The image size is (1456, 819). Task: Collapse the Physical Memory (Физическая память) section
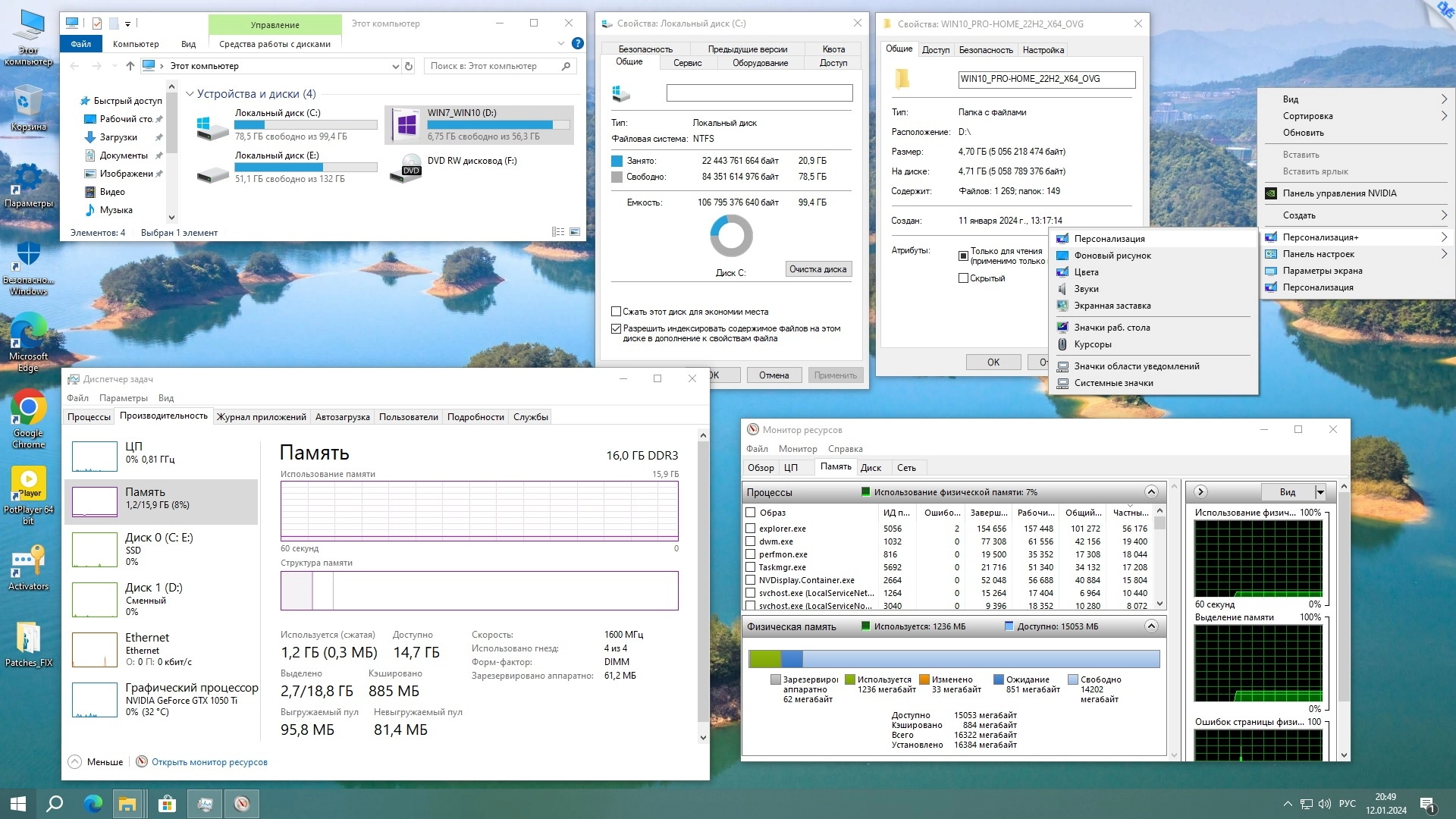tap(1151, 626)
